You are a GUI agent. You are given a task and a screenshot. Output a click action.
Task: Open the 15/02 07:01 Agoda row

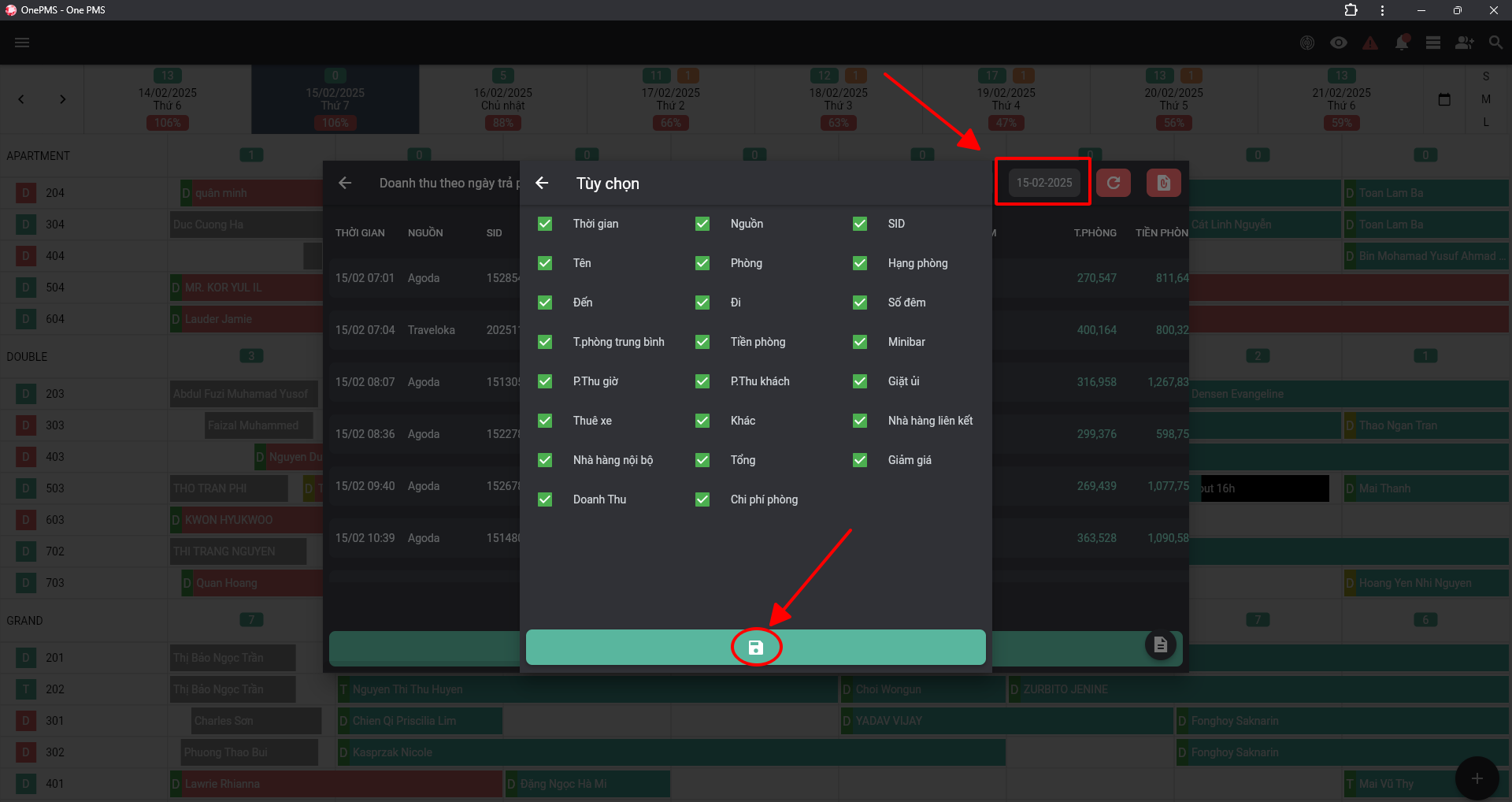(x=424, y=278)
